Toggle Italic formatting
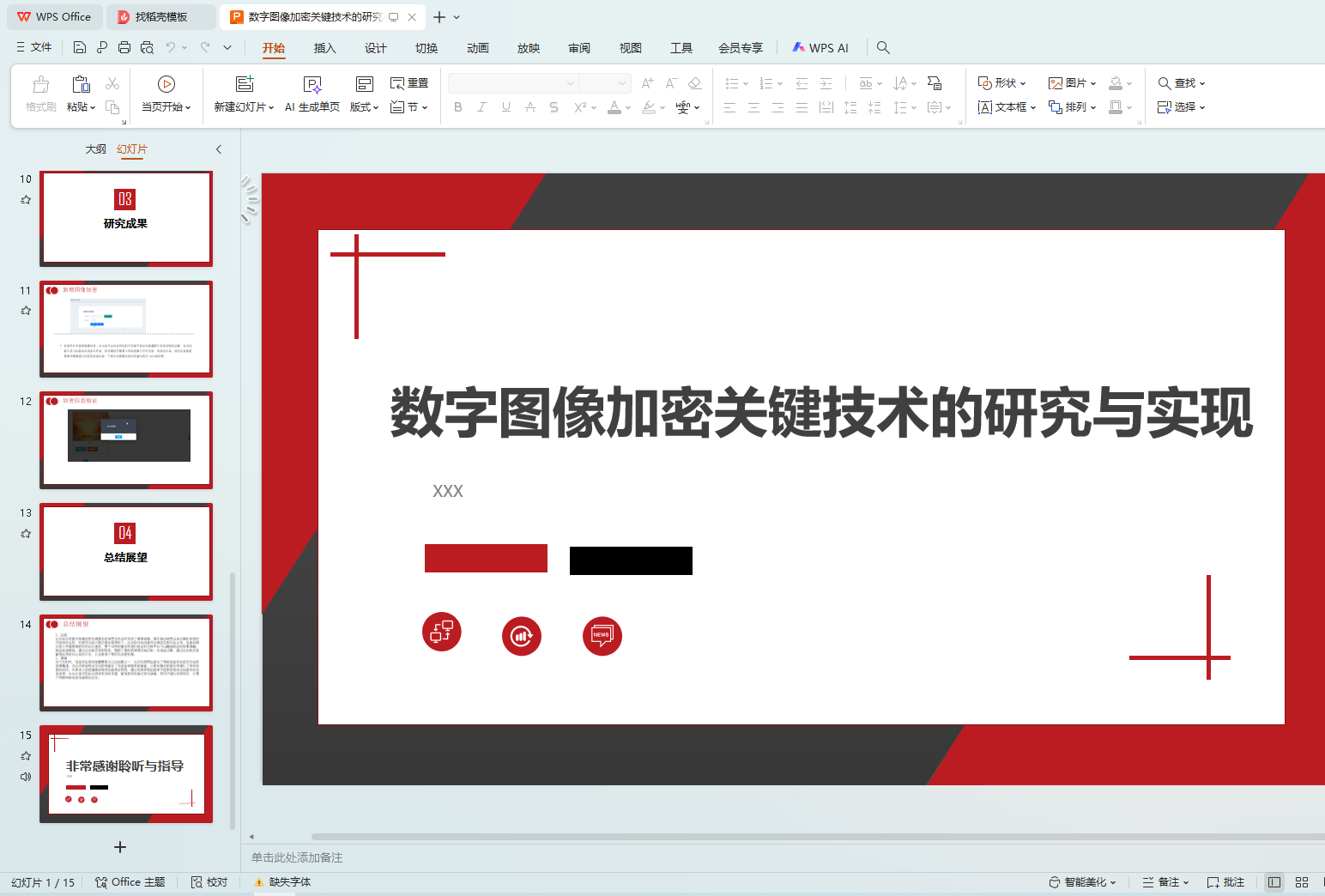The image size is (1325, 896). 481,107
